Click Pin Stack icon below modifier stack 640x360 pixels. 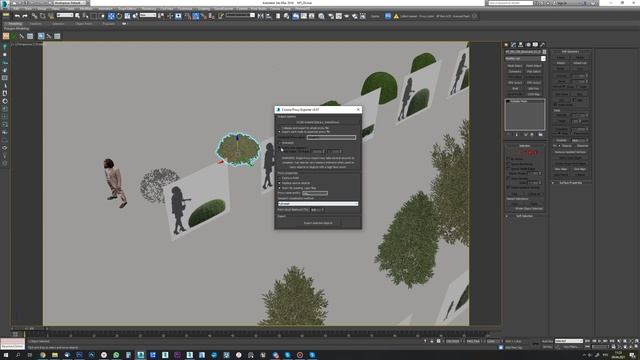509,134
